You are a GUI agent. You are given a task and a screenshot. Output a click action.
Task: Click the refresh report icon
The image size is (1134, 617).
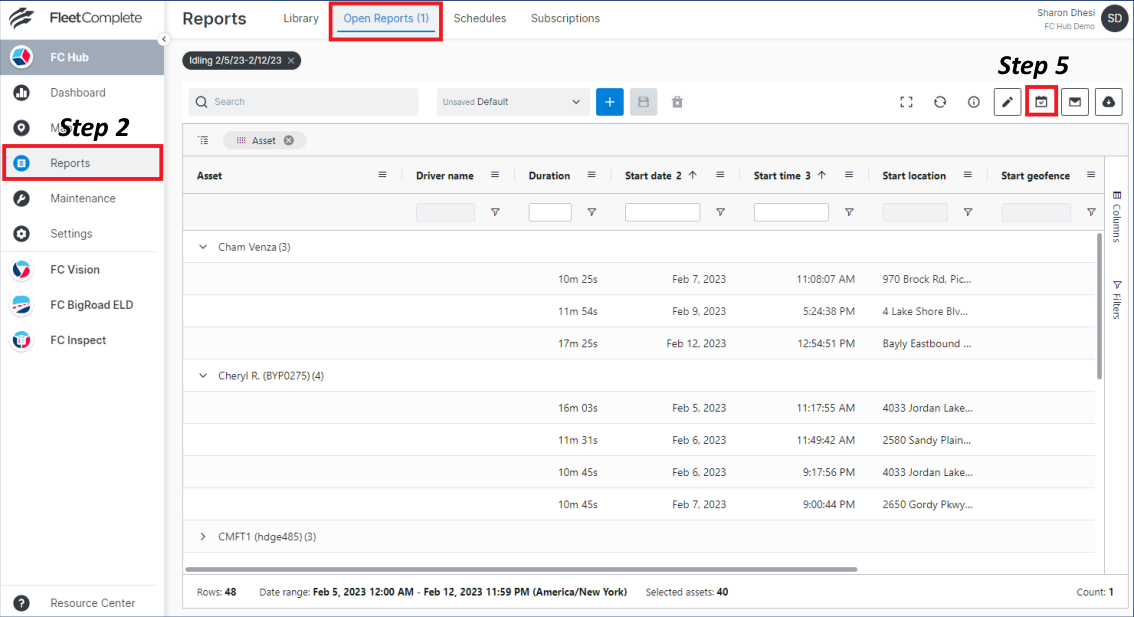pos(940,102)
